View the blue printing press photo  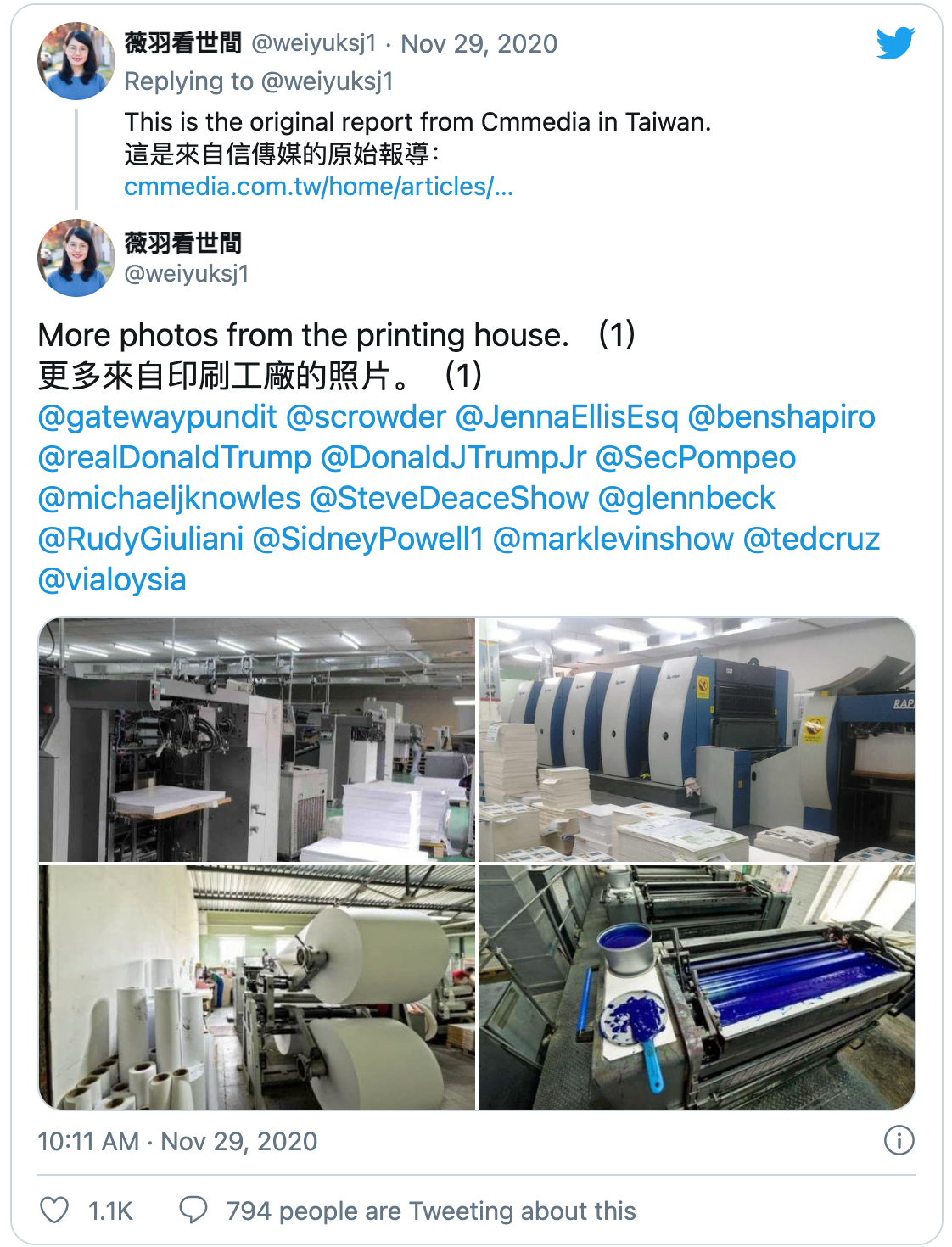pyautogui.click(x=697, y=739)
